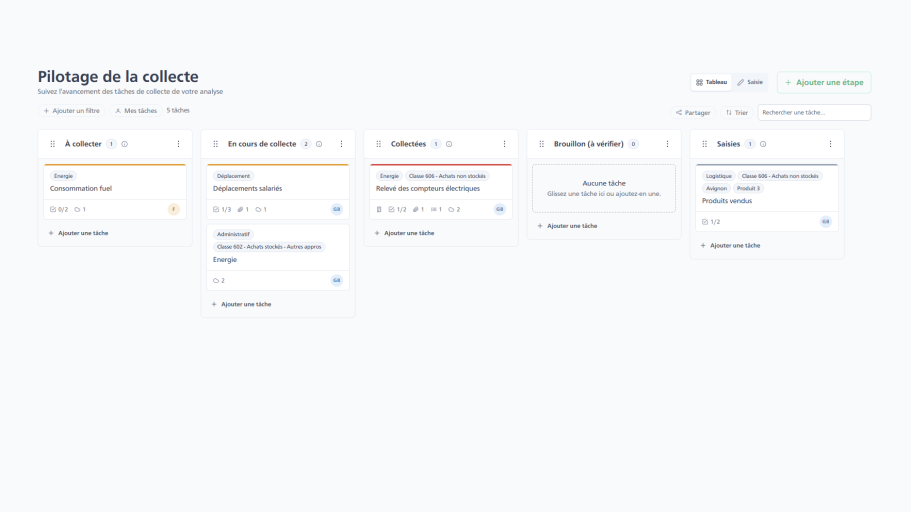Screen dimensions: 911x512
Task: Add a task in En cours de collecte
Action: tap(241, 305)
